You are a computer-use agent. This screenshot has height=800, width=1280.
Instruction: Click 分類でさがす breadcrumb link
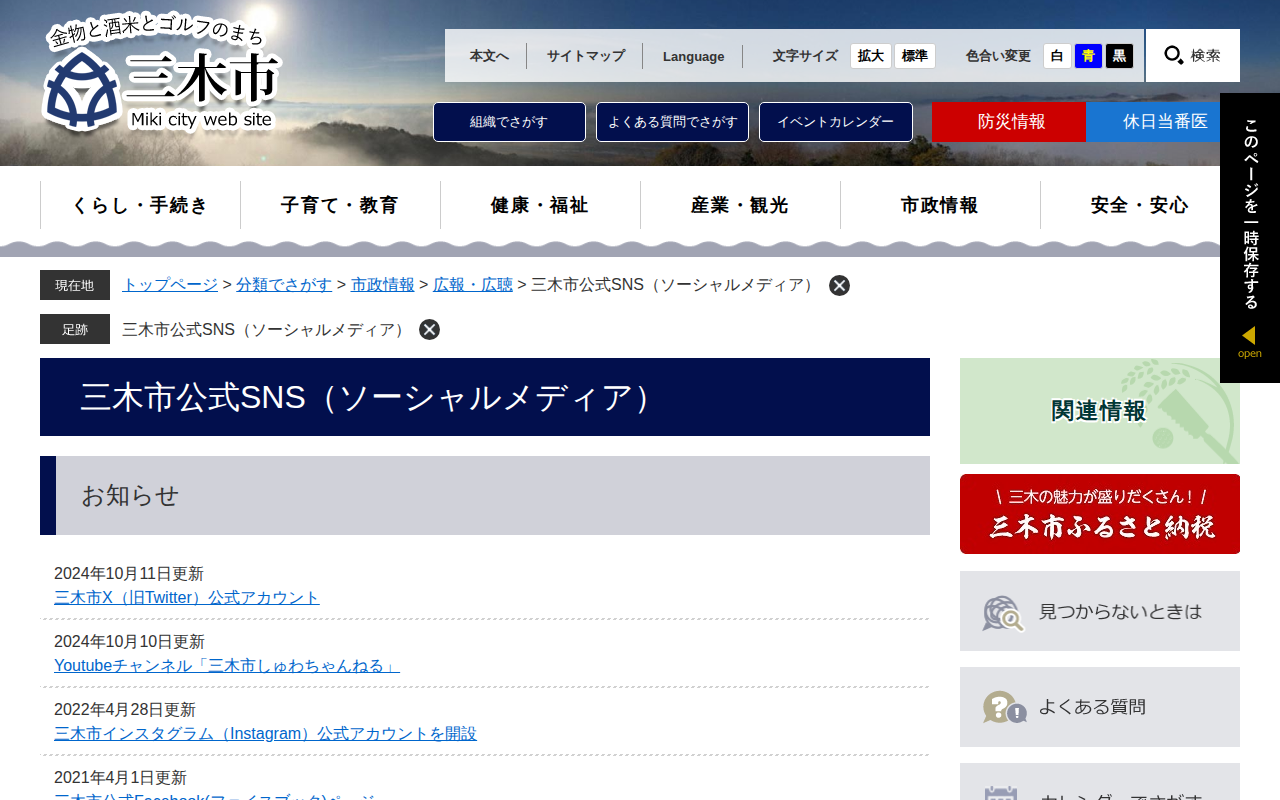point(284,285)
